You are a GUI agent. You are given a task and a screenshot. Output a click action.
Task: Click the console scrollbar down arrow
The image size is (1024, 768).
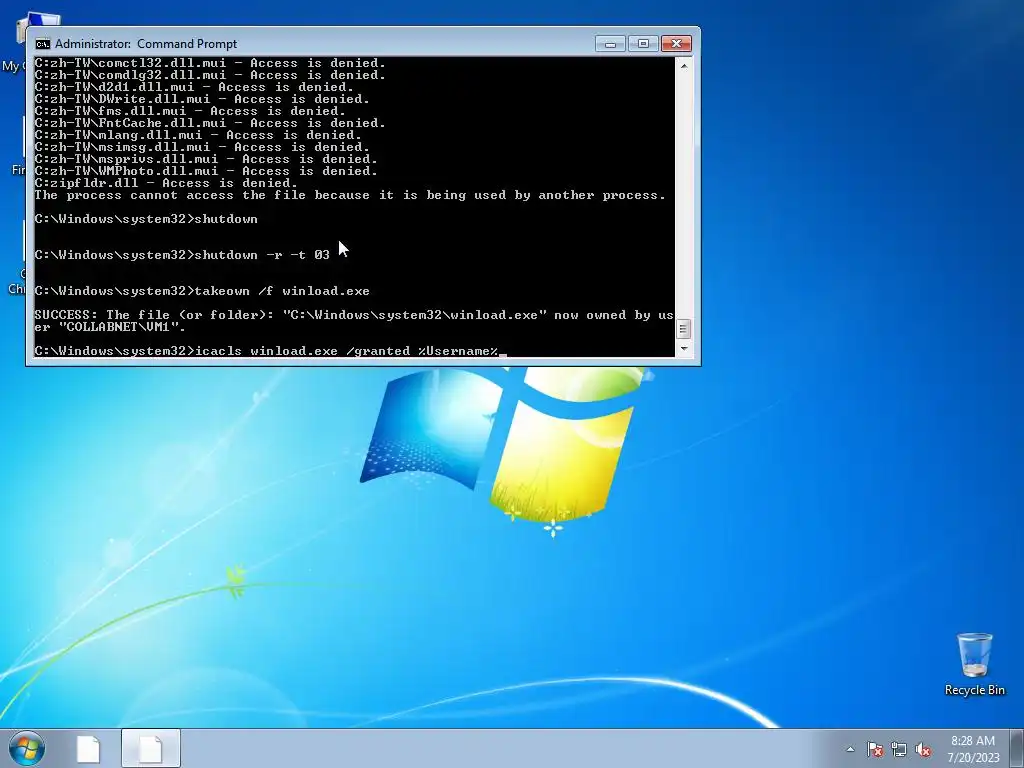[x=683, y=349]
